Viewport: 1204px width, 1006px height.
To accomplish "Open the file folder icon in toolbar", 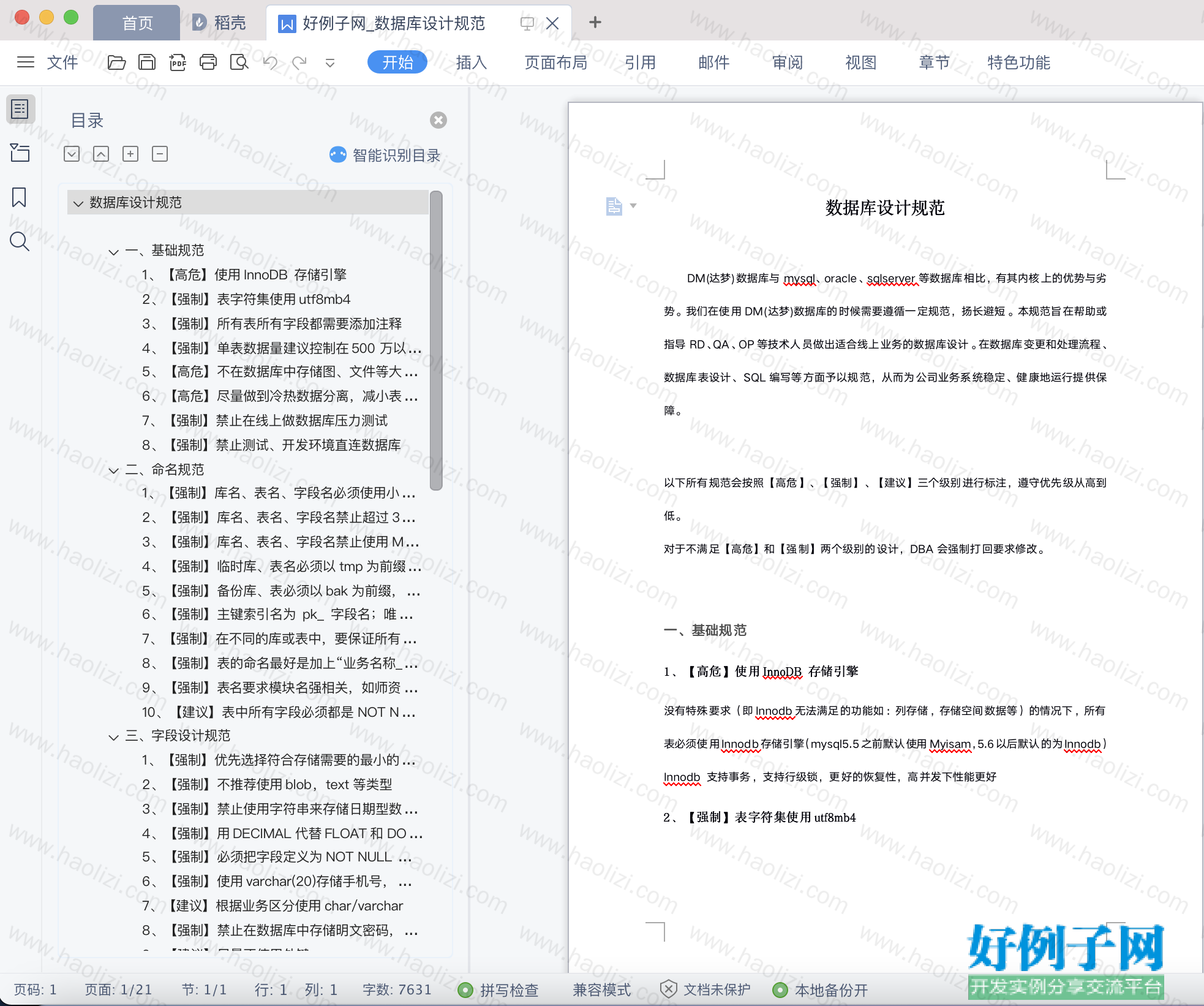I will click(x=116, y=62).
